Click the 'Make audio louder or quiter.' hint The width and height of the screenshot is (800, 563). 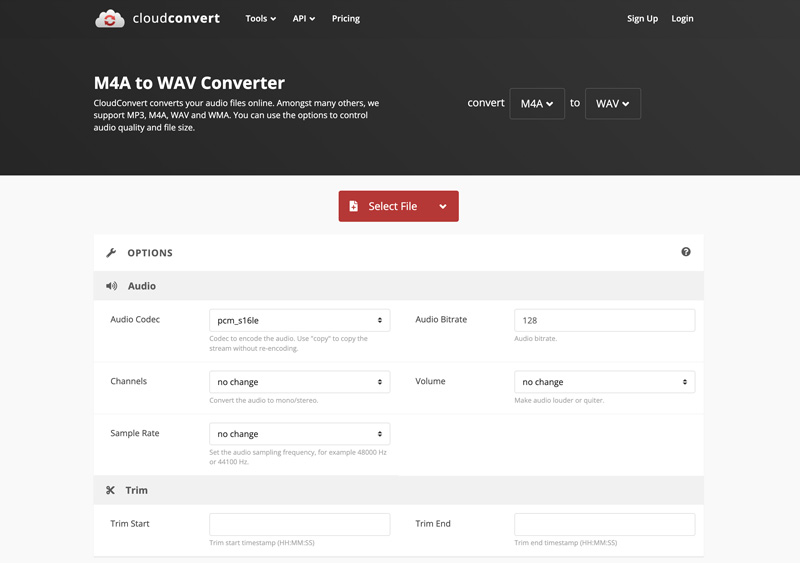point(559,400)
